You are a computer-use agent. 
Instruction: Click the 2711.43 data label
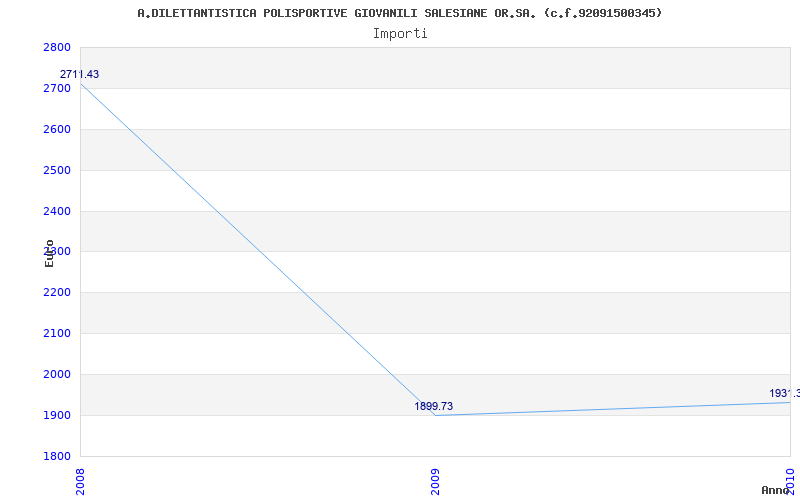80,74
